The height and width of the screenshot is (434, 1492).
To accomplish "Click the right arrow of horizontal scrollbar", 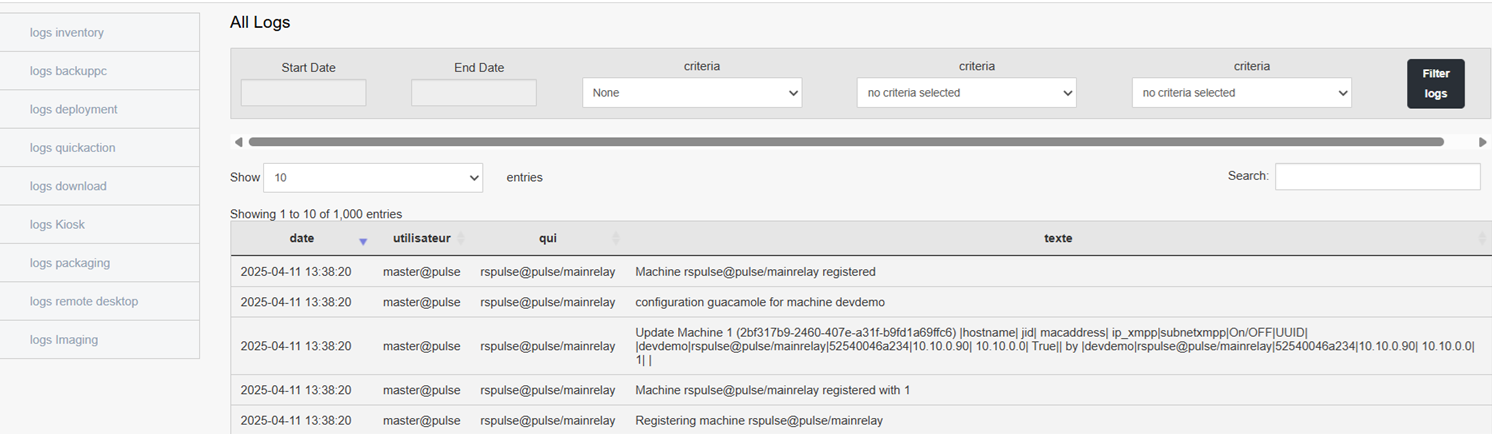I will [1482, 142].
